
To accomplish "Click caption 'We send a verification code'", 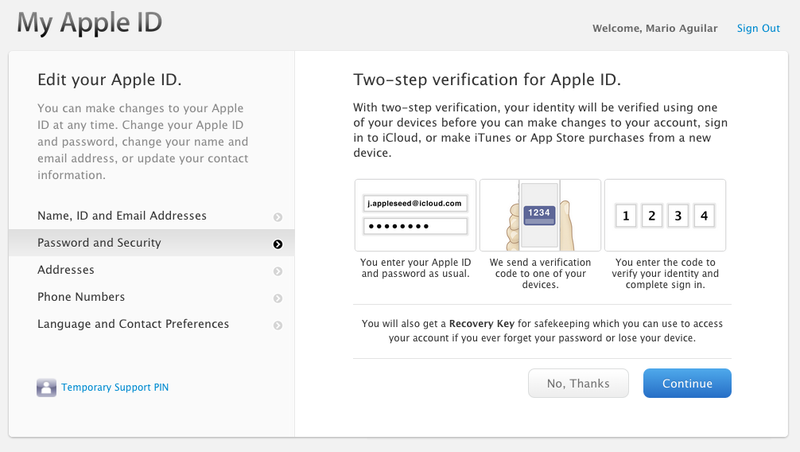I will coord(540,273).
